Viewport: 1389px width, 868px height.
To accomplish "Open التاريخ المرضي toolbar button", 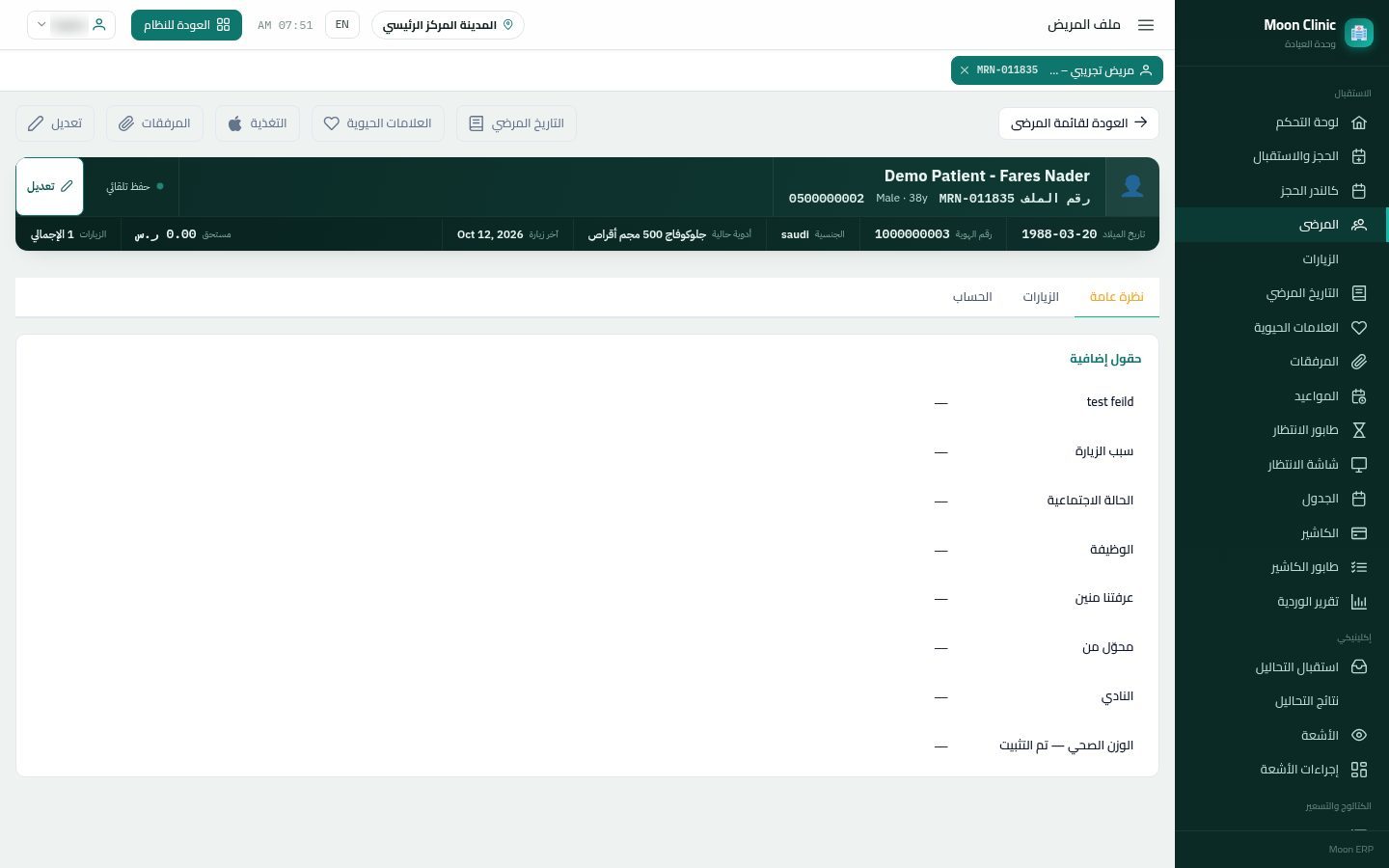I will pos(516,123).
